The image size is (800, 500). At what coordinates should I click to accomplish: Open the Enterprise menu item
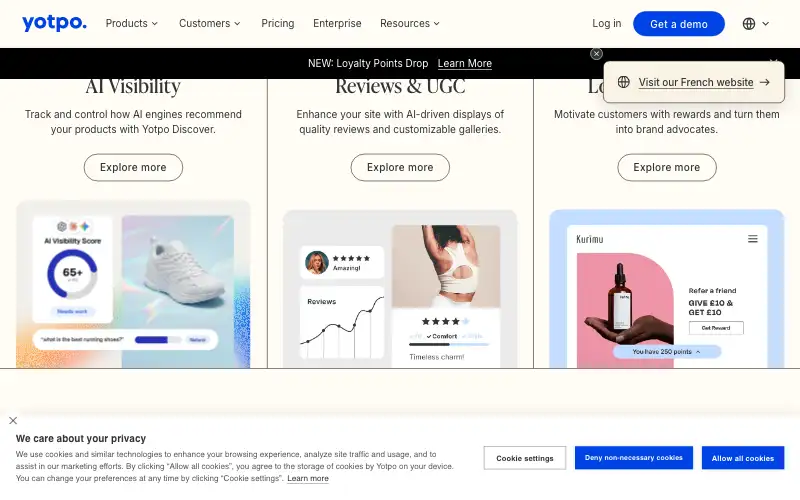point(337,23)
